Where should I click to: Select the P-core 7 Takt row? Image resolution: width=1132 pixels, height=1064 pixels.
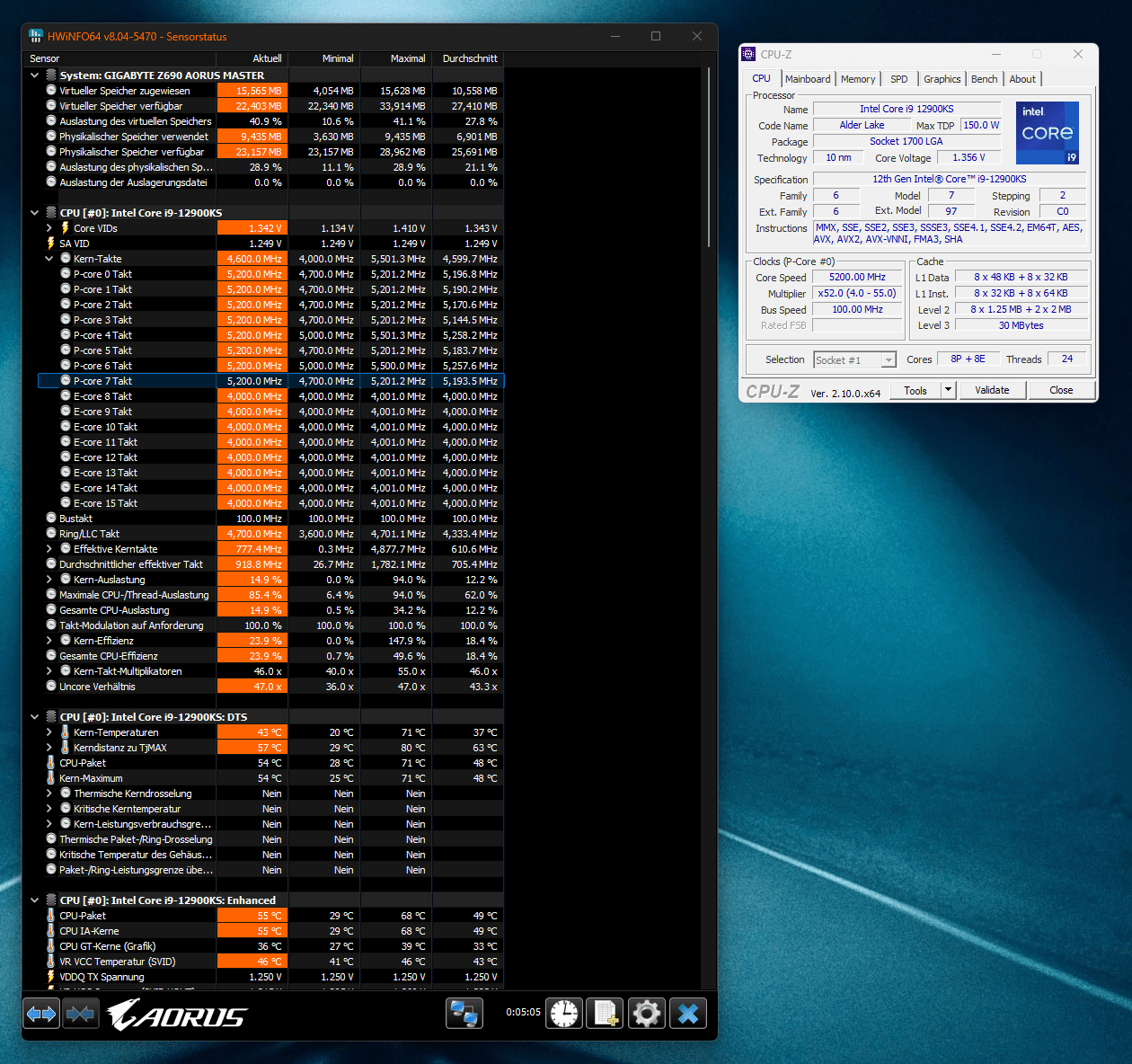(x=270, y=381)
